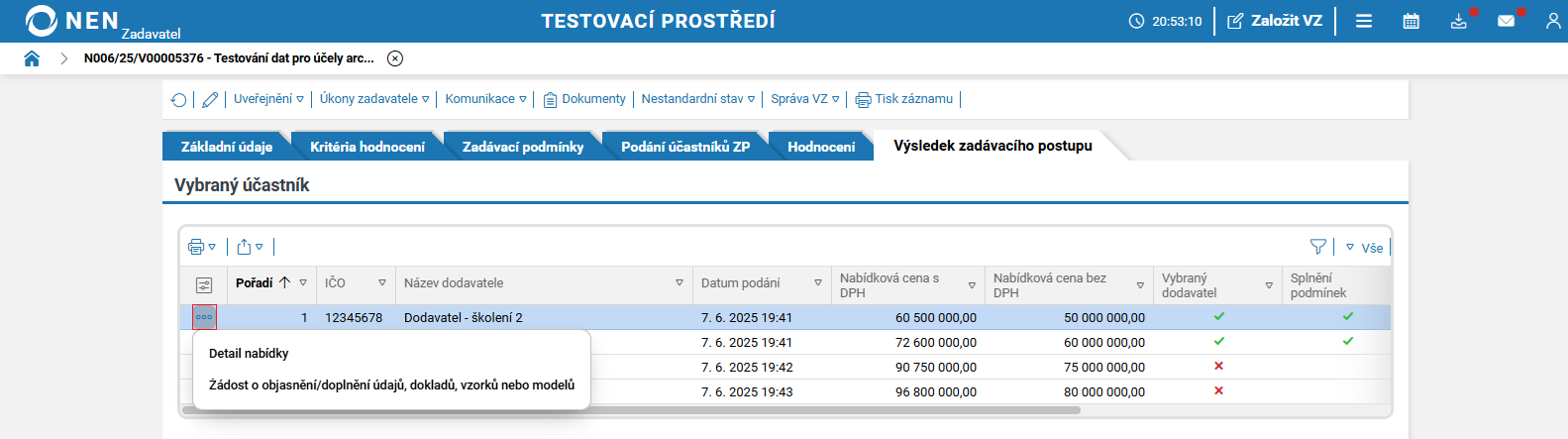Open the IČO column filter arrow
The height and width of the screenshot is (439, 1568).
point(382,283)
